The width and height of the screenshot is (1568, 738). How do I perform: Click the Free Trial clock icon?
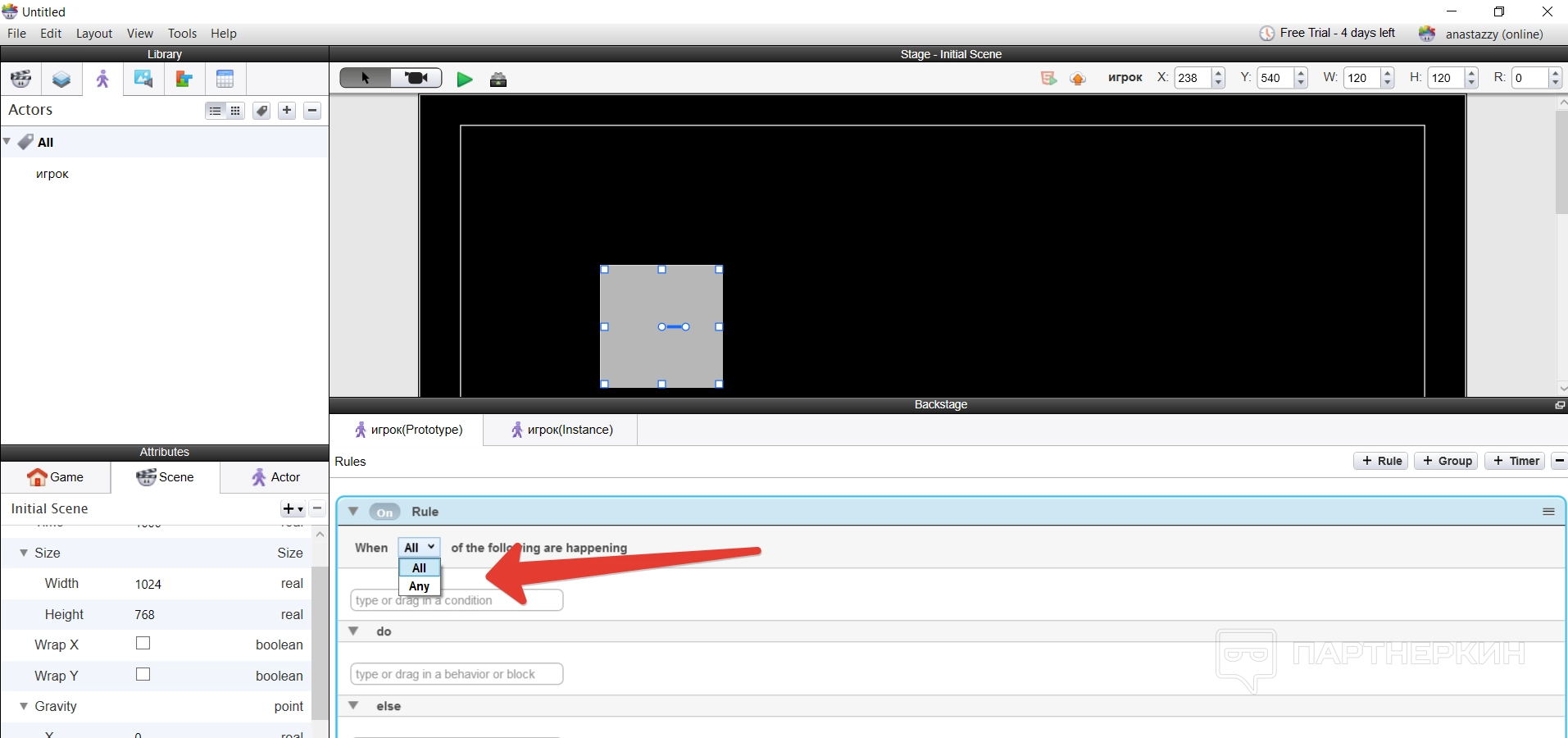pyautogui.click(x=1267, y=34)
